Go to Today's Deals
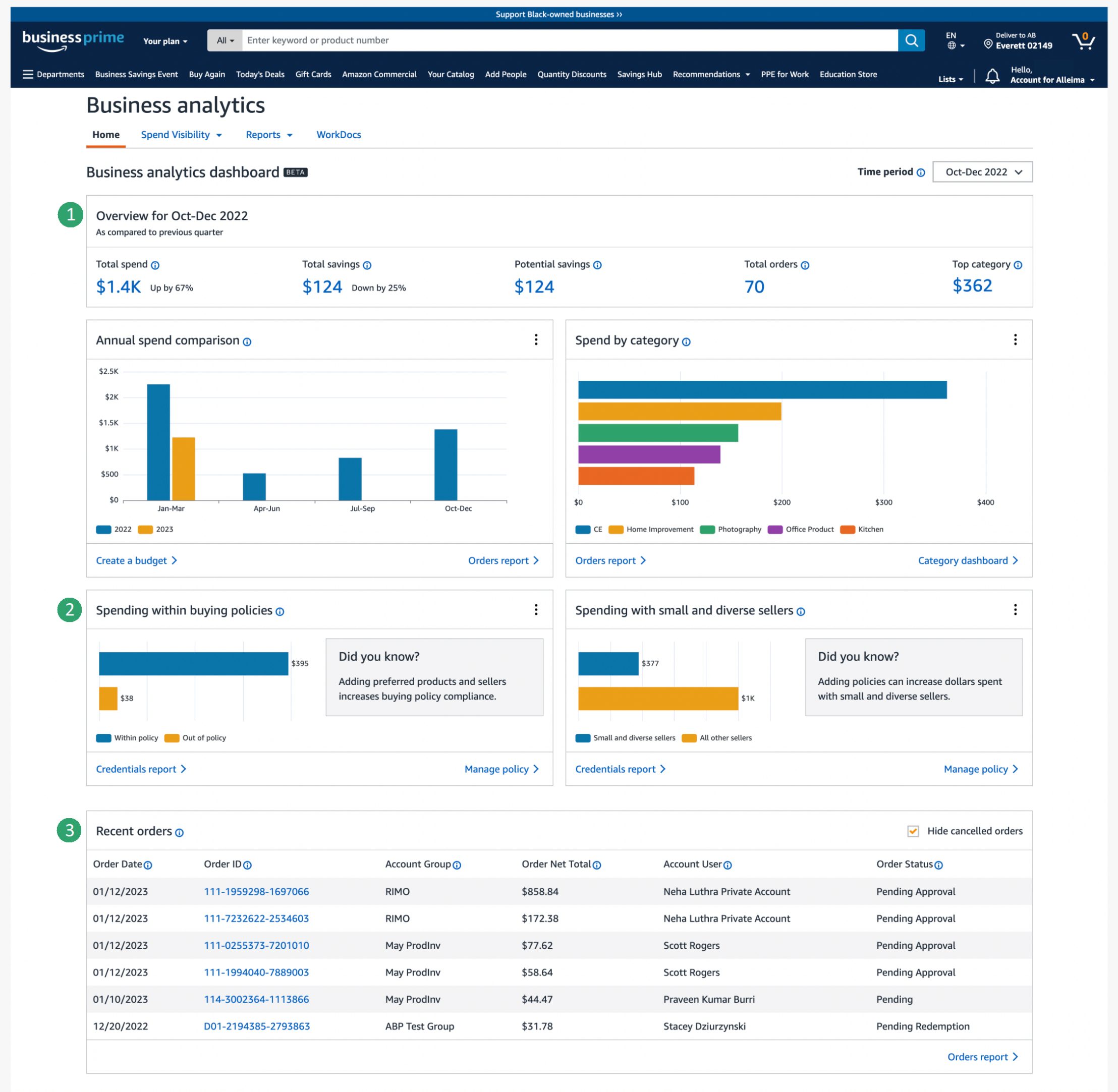1118x1092 pixels. 260,75
